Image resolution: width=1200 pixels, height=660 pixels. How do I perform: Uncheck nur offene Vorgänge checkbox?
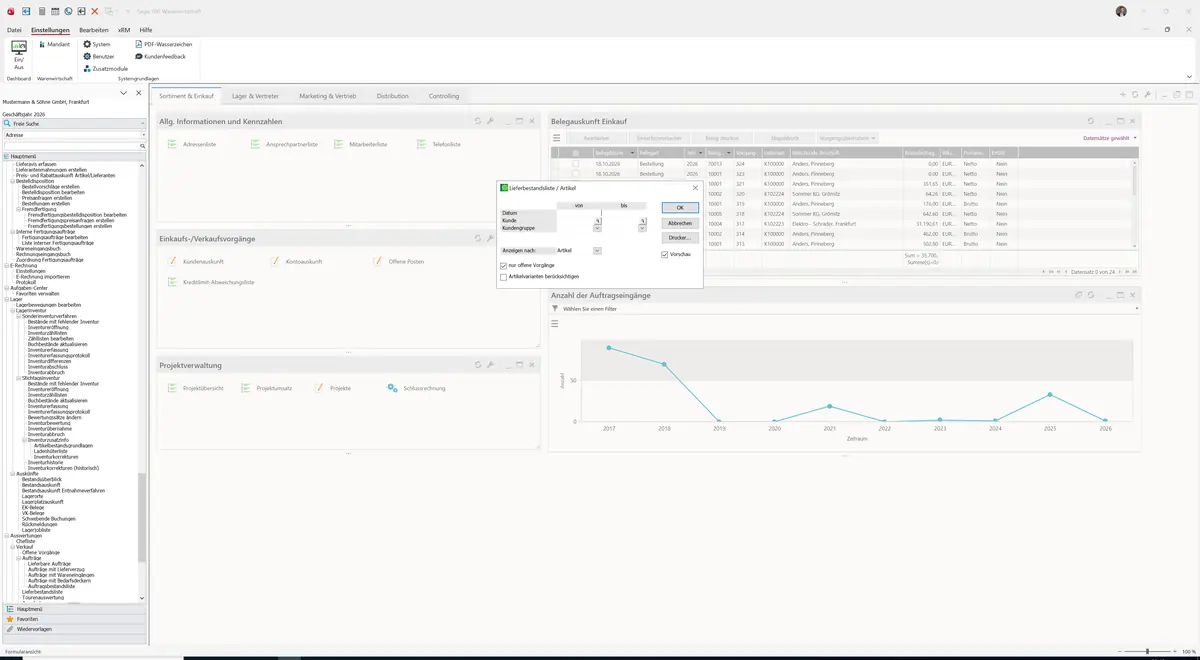coord(504,265)
